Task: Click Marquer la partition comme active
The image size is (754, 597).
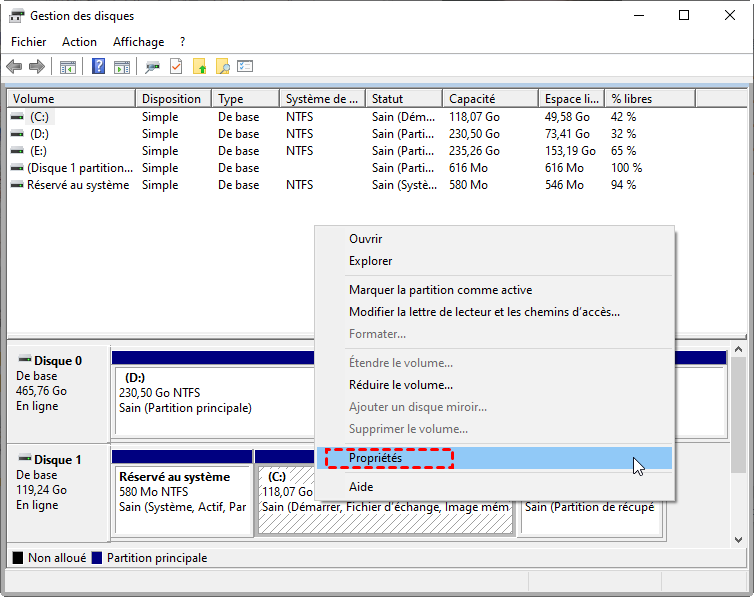Action: 440,290
